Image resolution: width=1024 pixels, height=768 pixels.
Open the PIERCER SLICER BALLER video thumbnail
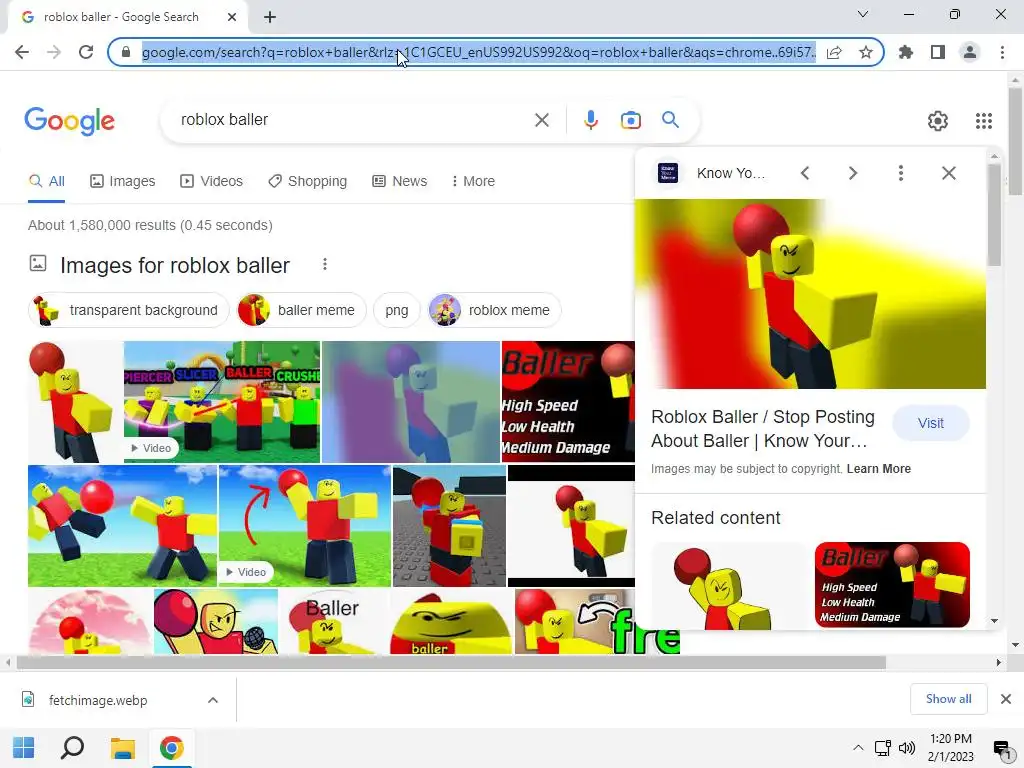221,402
